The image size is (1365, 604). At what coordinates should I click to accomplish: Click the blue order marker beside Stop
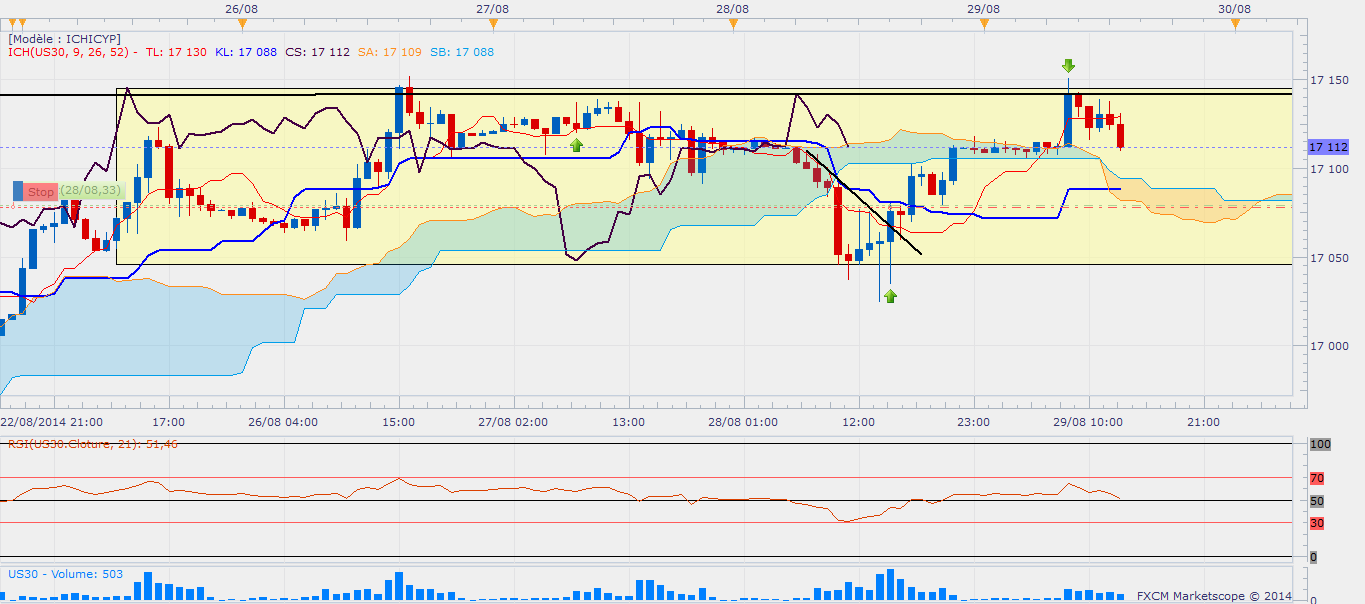(18, 191)
